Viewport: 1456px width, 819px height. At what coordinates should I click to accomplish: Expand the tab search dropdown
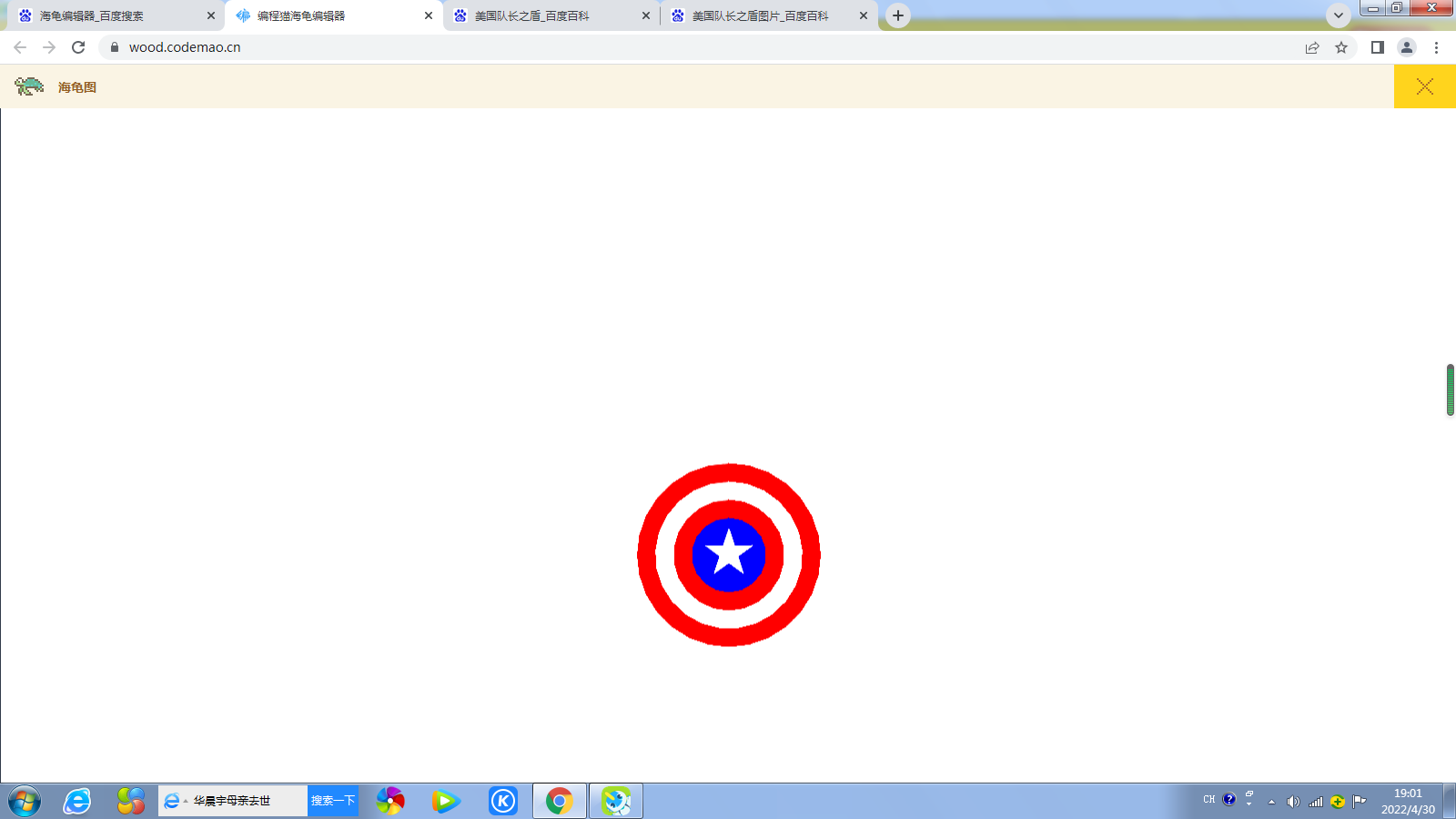coord(1339,15)
